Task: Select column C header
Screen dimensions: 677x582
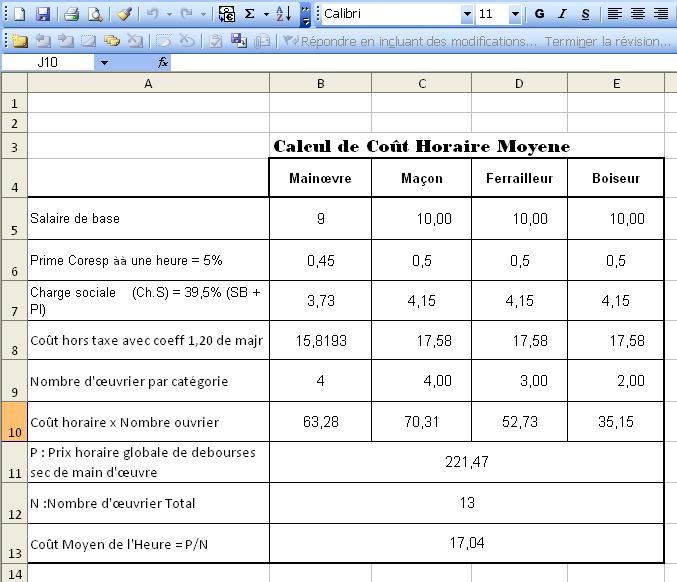Action: coord(422,83)
